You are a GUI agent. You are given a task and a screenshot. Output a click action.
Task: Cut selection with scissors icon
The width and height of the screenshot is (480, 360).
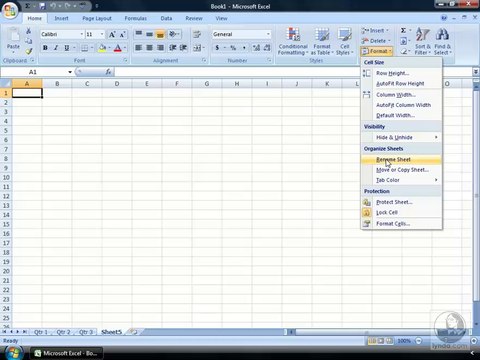pos(29,31)
